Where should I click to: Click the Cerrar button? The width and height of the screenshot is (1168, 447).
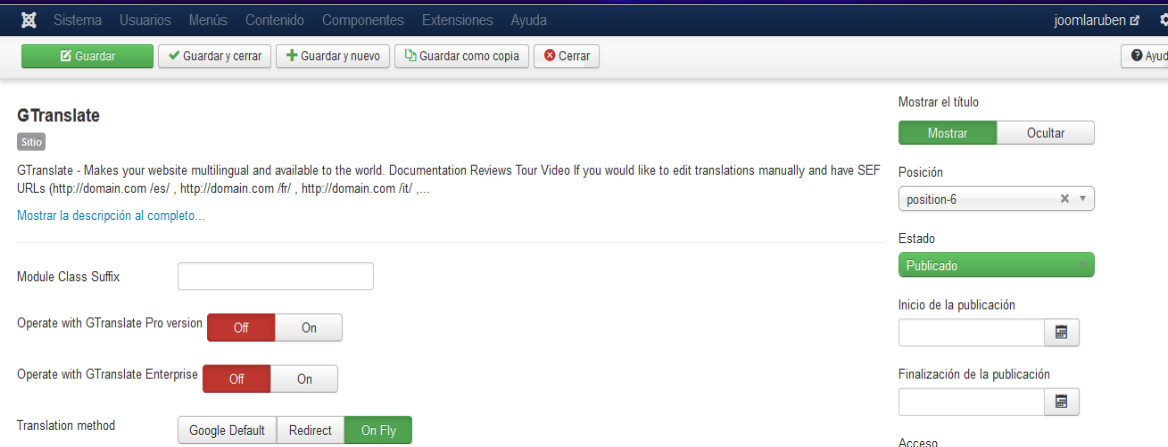click(x=566, y=56)
